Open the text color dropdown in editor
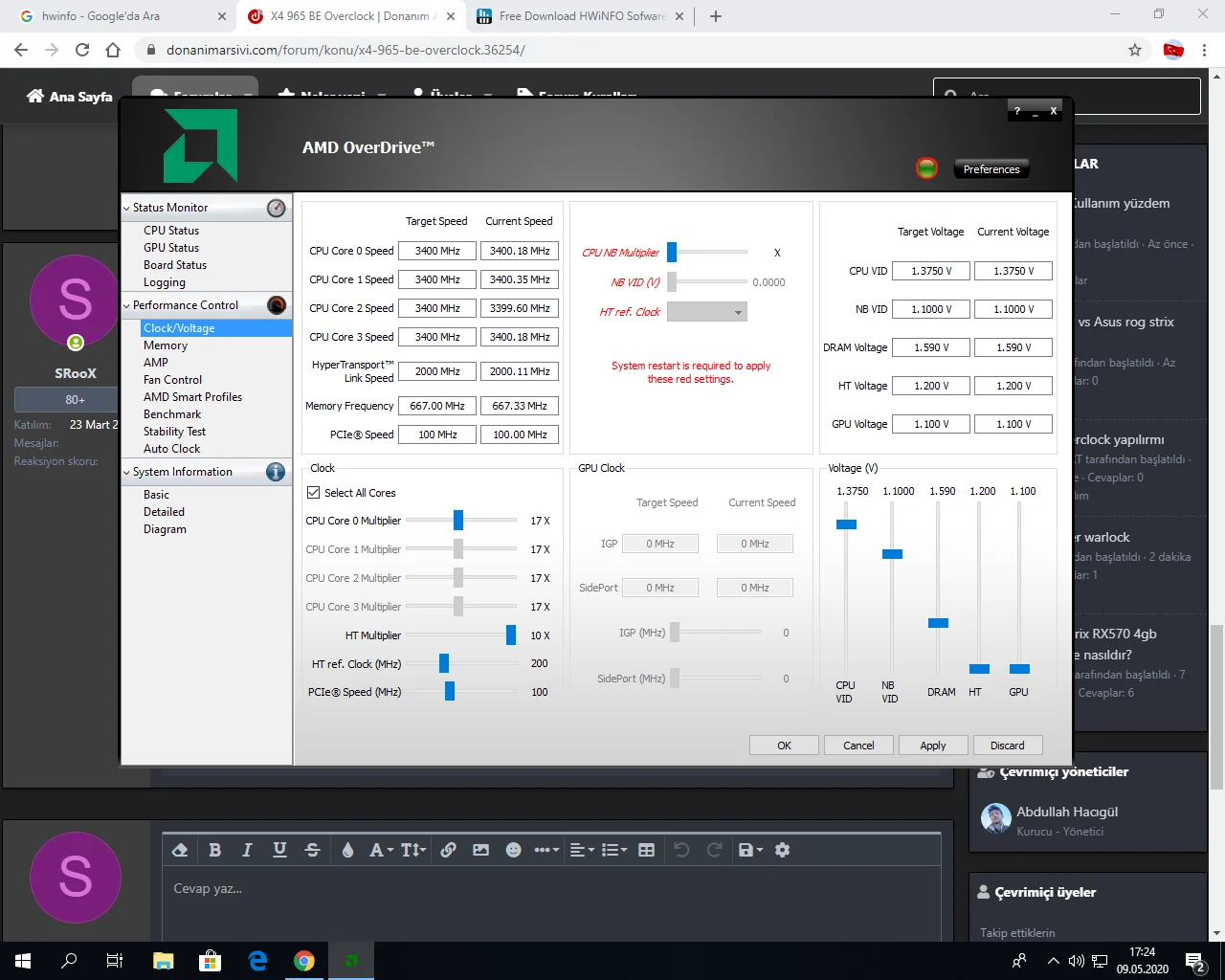The width and height of the screenshot is (1225, 980). coord(347,850)
